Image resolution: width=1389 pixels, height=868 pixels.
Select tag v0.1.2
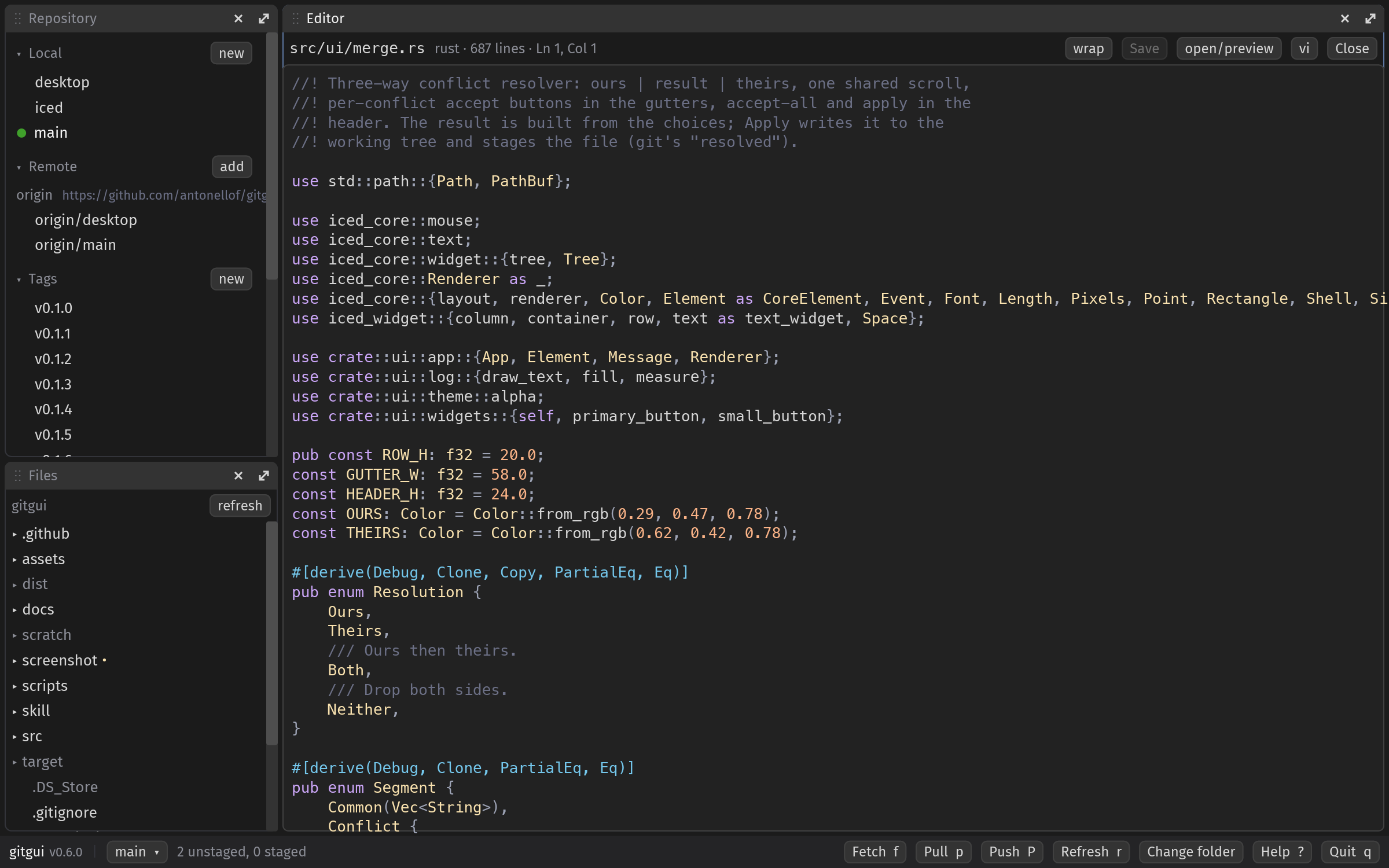coord(53,359)
